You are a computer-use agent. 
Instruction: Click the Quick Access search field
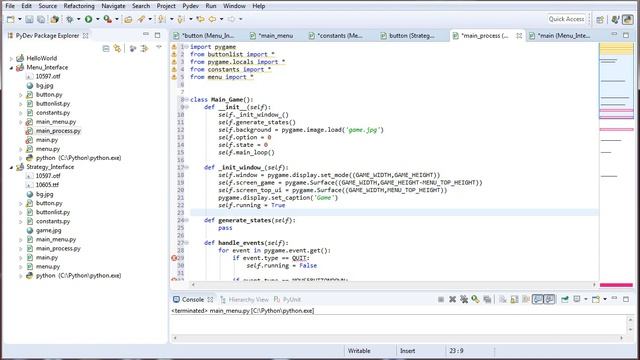tap(566, 19)
